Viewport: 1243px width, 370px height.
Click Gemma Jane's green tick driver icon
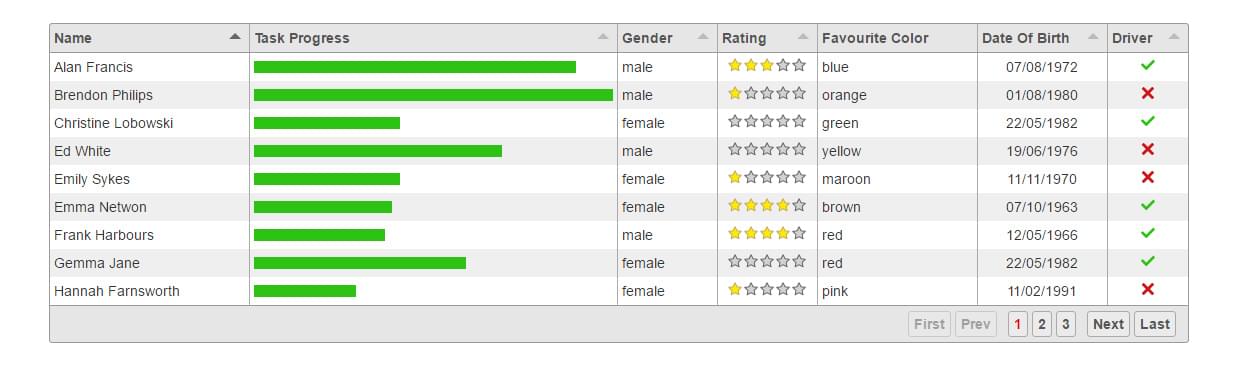(x=1148, y=261)
